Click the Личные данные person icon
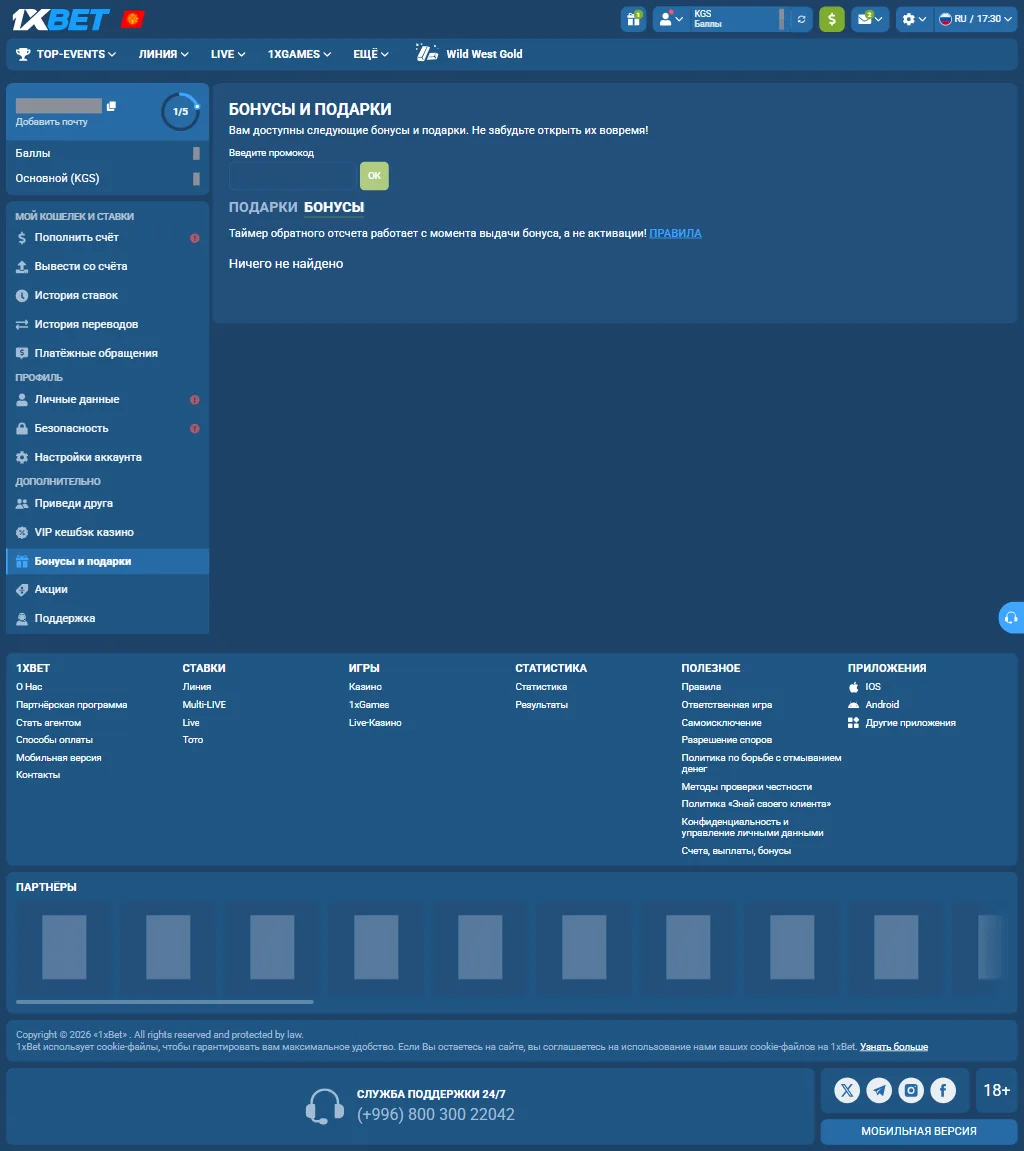This screenshot has height=1151, width=1024. (22, 399)
